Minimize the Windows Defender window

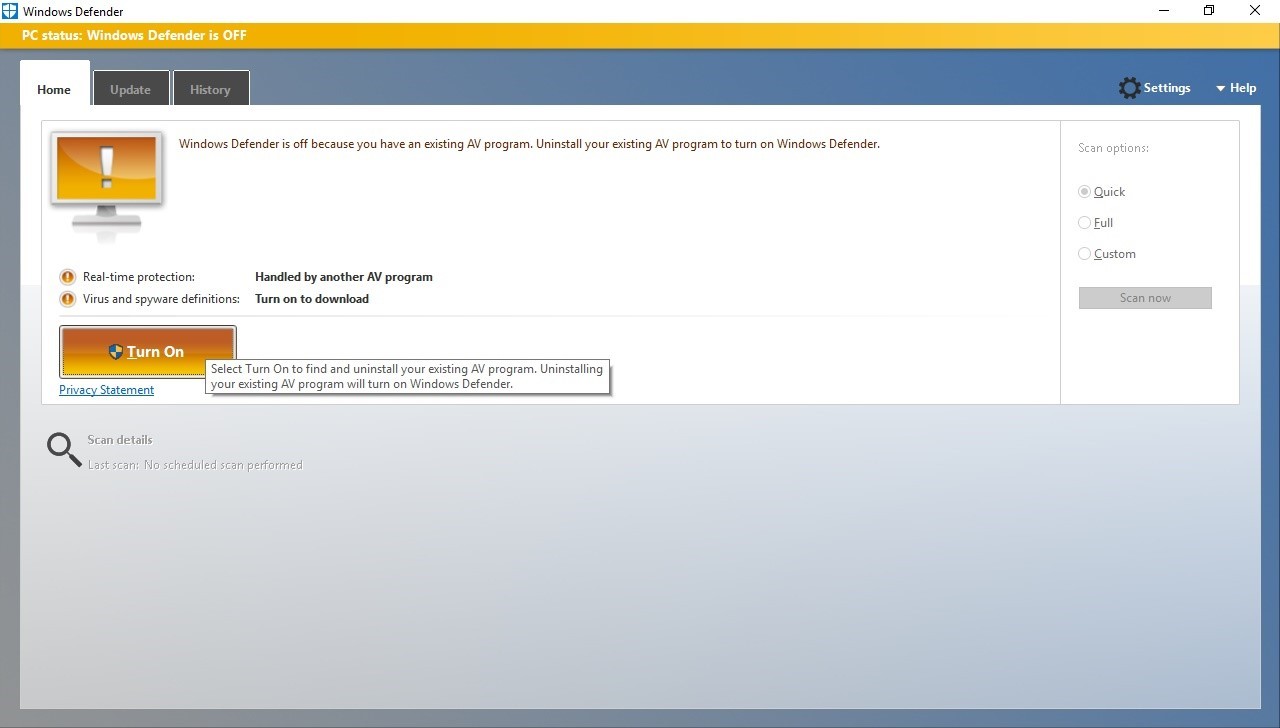click(1163, 11)
